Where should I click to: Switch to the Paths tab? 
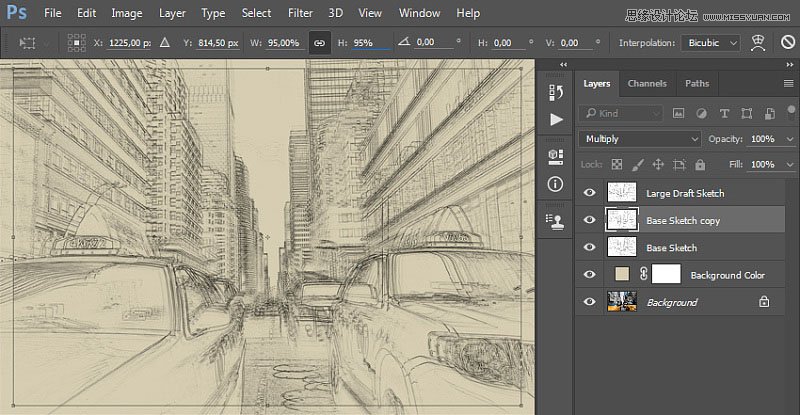pos(697,84)
